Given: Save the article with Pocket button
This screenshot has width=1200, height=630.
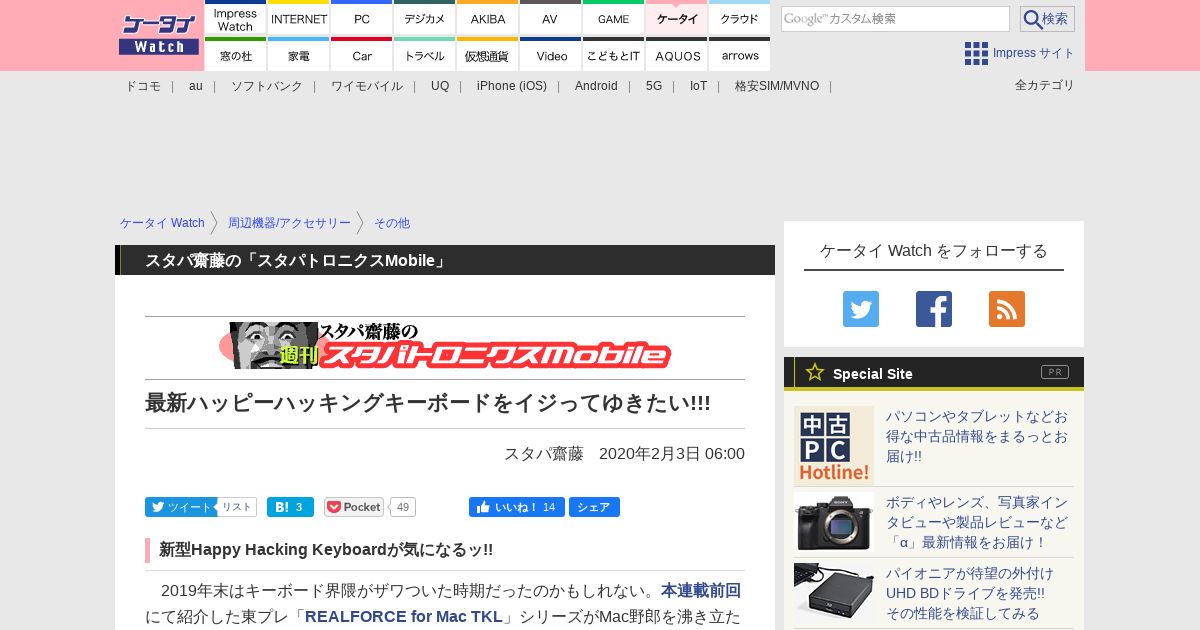Looking at the screenshot, I should (354, 507).
